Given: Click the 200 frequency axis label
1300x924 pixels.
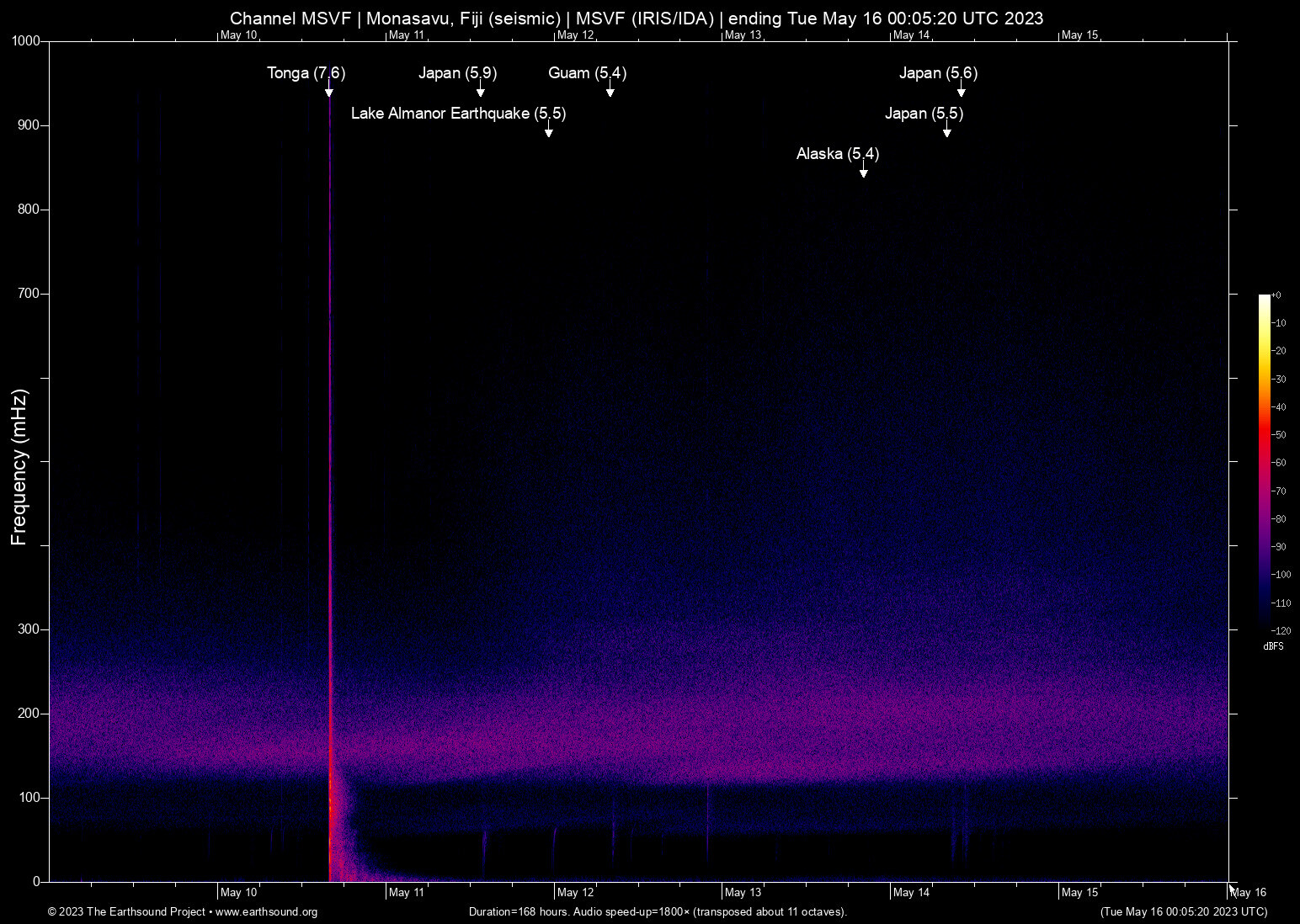Looking at the screenshot, I should coord(29,714).
